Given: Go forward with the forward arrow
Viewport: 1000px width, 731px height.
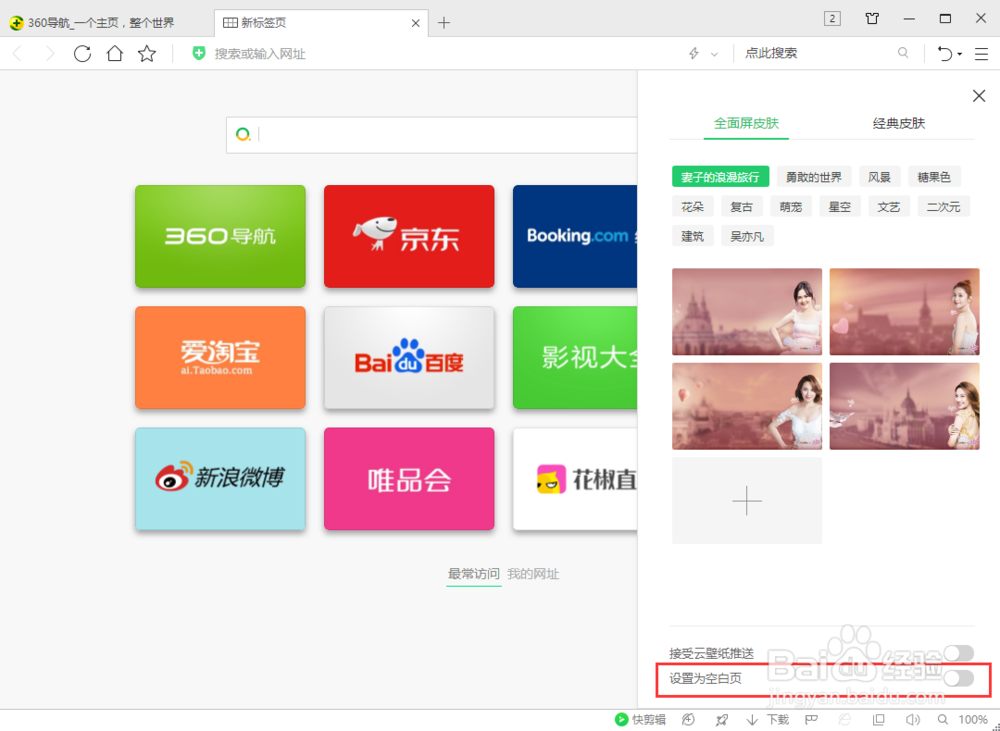Looking at the screenshot, I should 50,54.
